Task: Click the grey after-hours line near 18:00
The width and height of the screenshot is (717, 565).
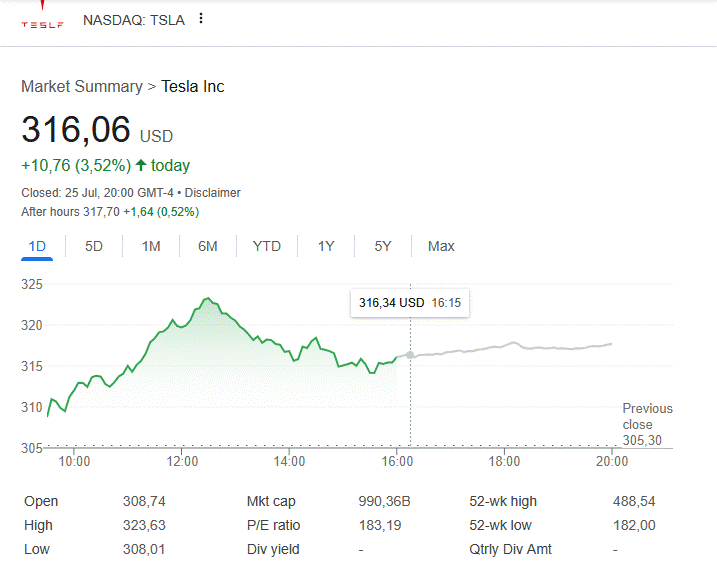Action: click(x=504, y=346)
